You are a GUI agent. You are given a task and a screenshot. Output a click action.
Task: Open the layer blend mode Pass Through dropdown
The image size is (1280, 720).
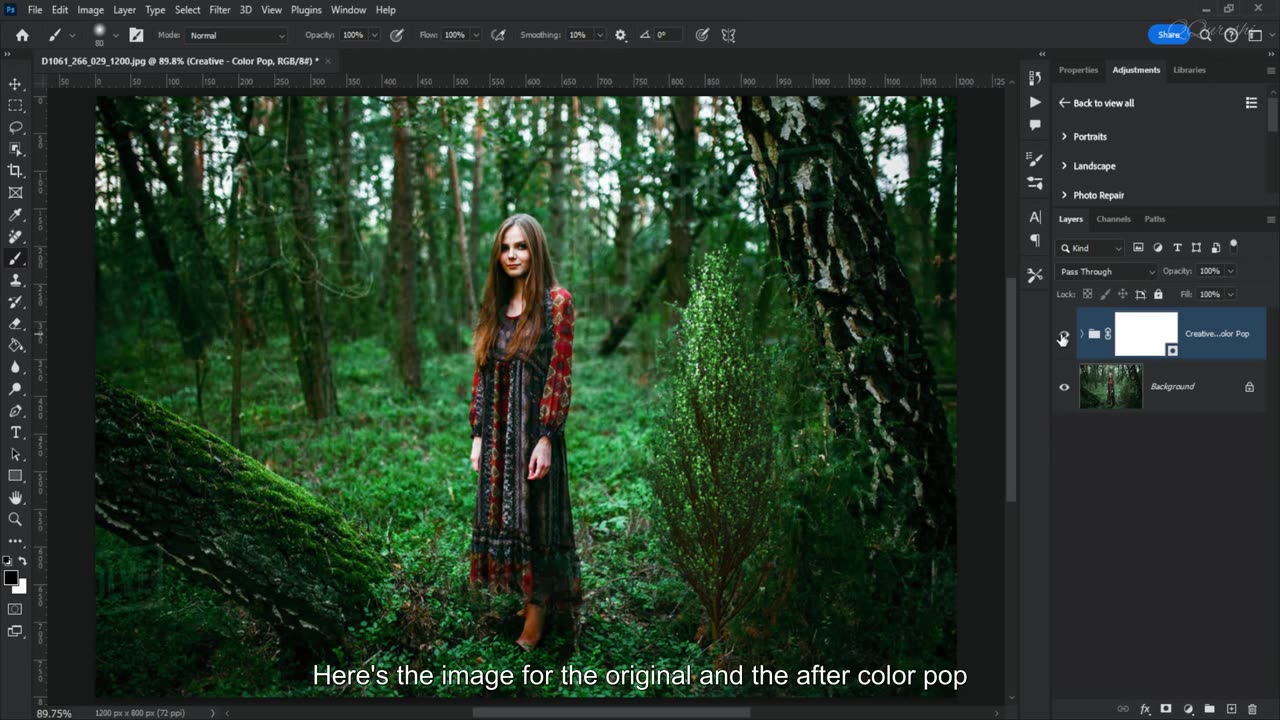tap(1107, 271)
